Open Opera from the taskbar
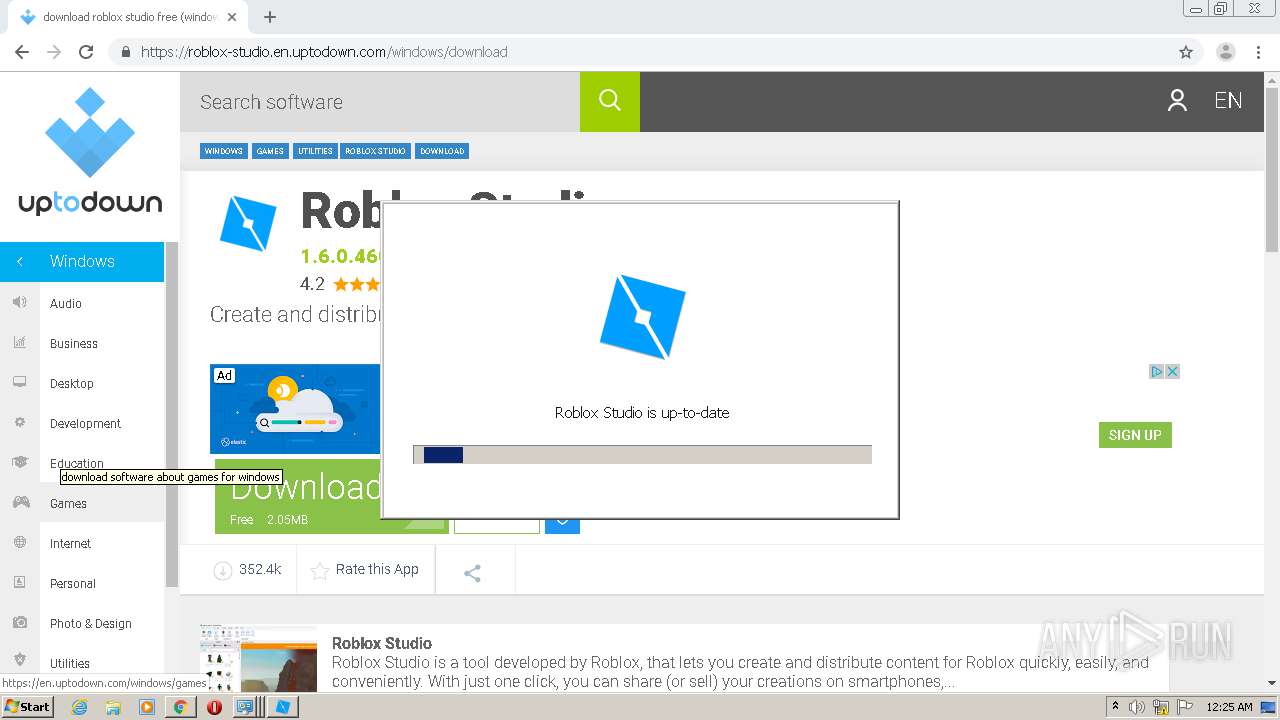The image size is (1280, 720). [x=214, y=707]
